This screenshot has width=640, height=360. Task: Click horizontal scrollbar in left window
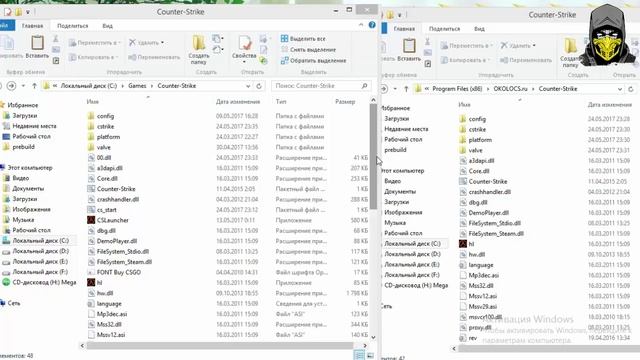point(220,346)
